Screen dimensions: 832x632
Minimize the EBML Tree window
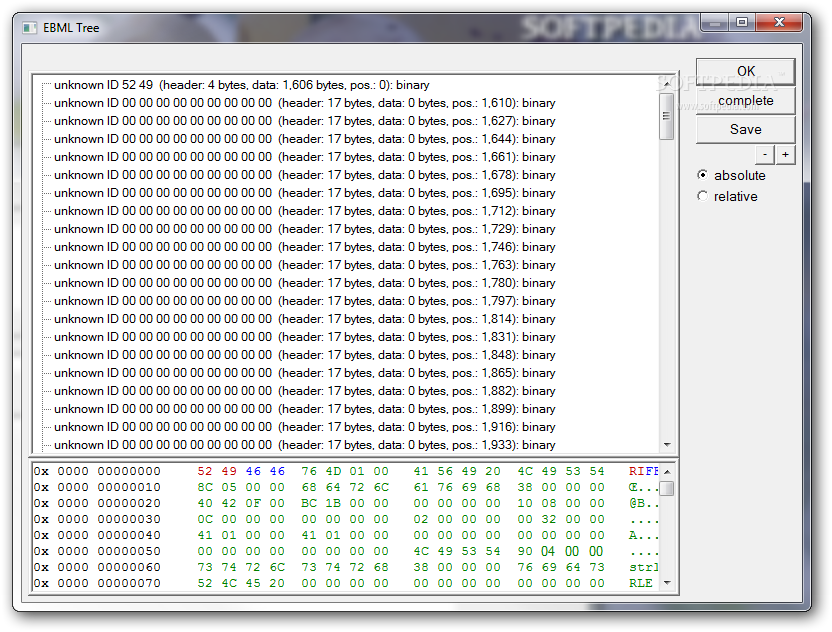[715, 23]
